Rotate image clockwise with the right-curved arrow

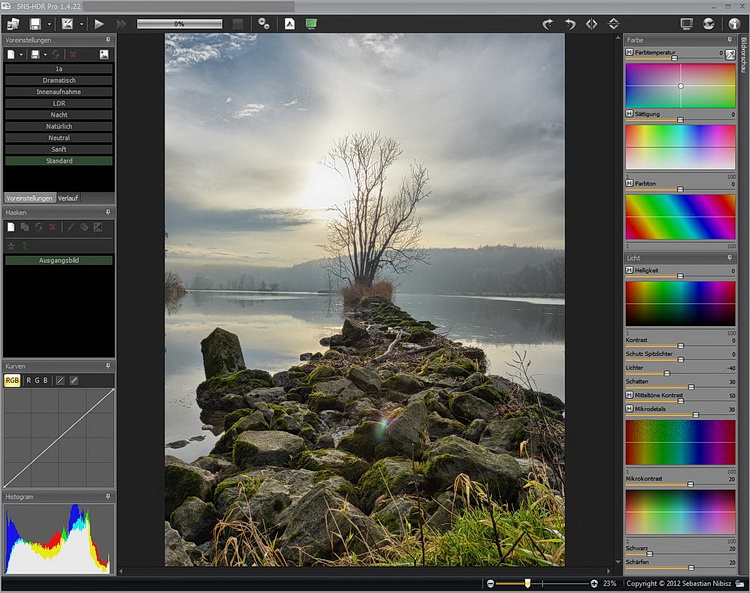tap(548, 24)
